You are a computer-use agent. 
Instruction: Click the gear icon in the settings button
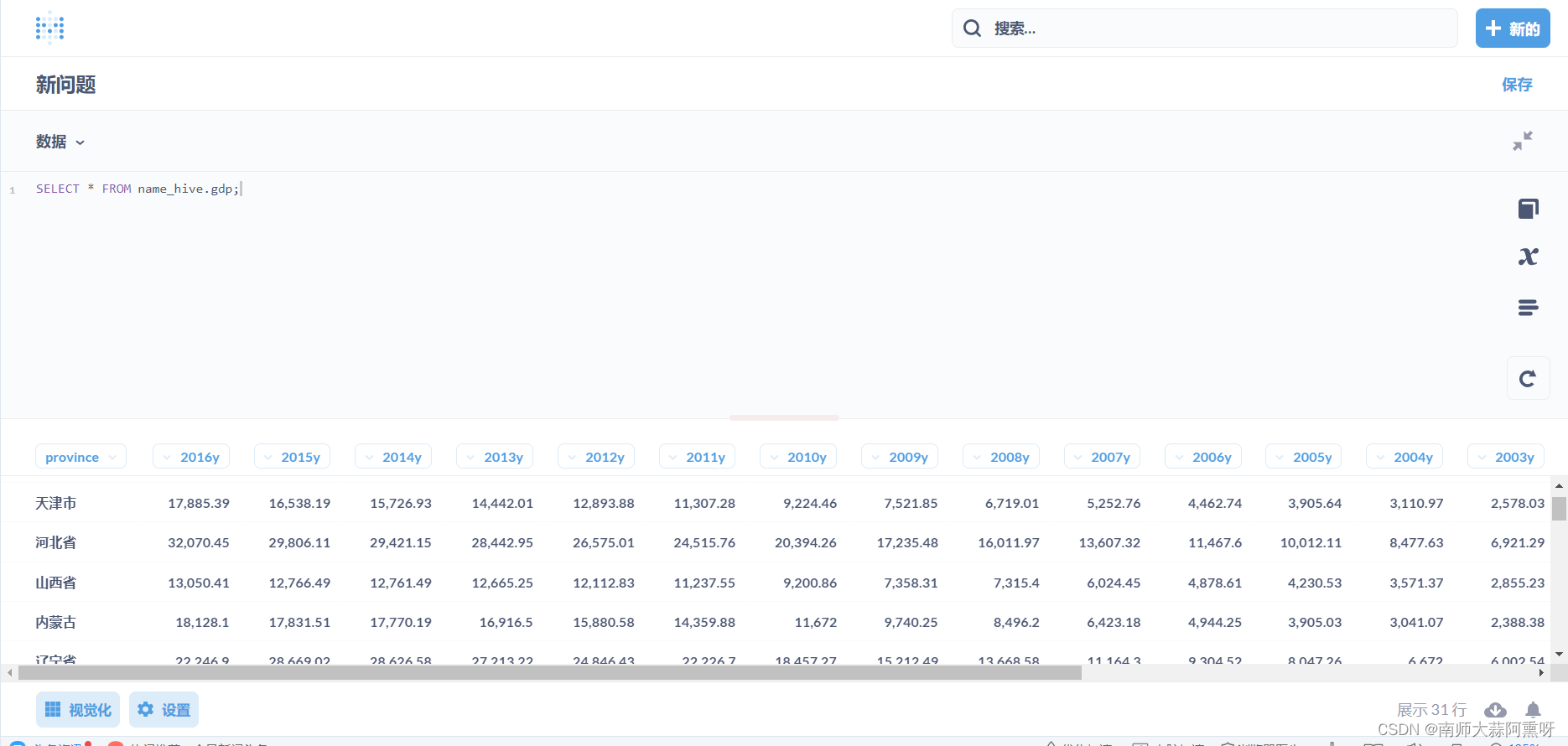click(146, 709)
